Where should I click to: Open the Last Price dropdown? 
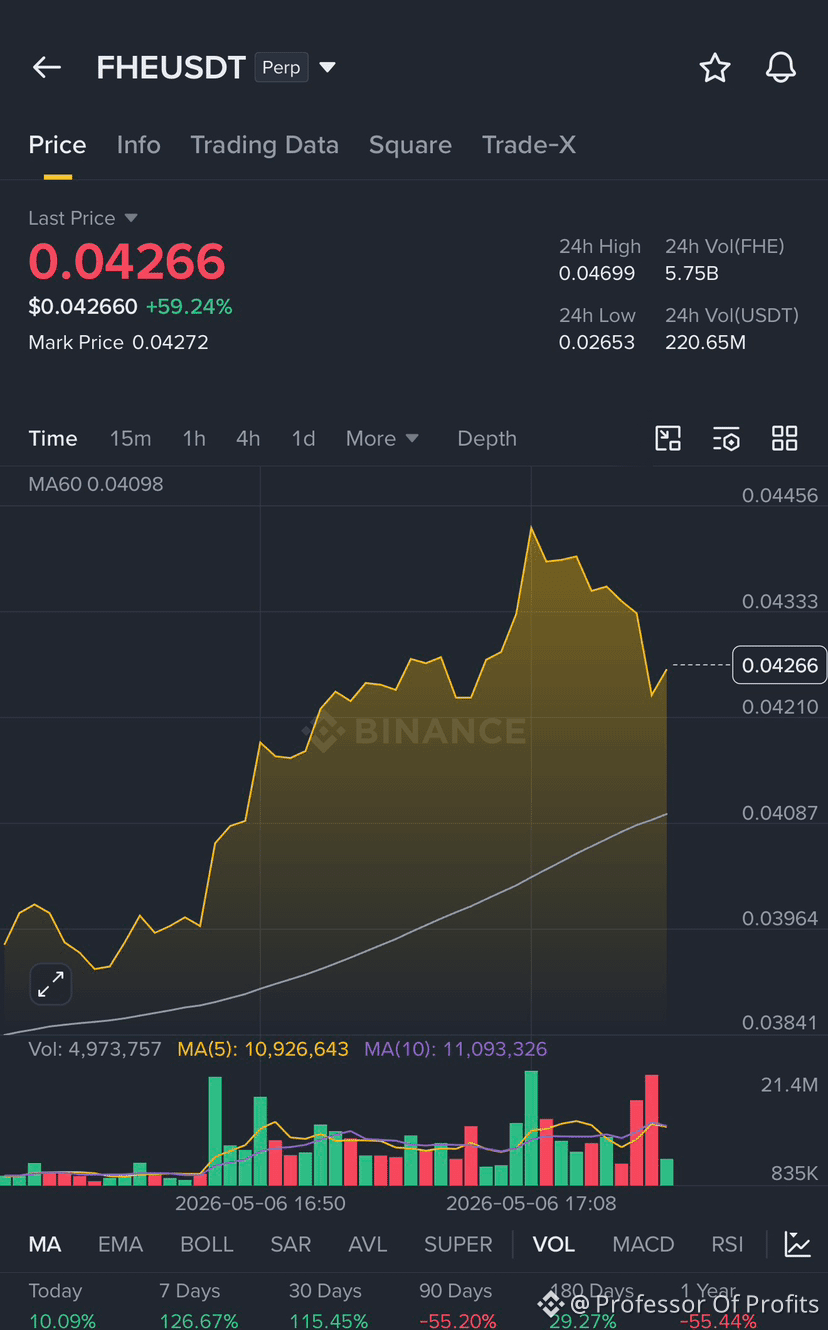83,218
